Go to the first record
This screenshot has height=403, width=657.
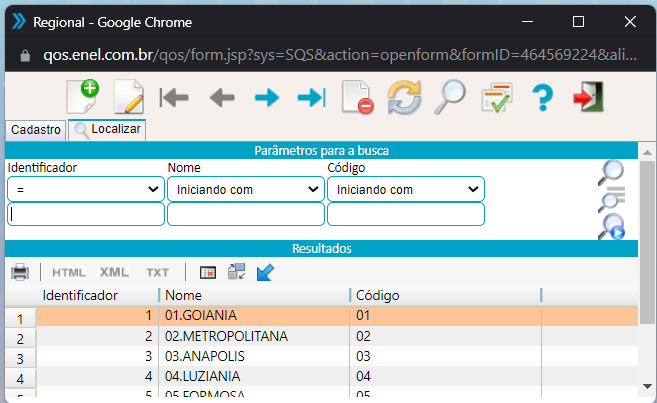click(x=175, y=97)
